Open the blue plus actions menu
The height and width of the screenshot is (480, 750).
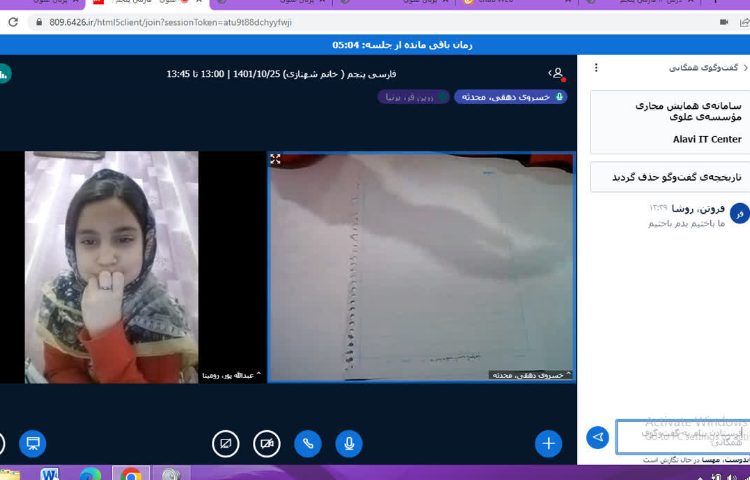[x=548, y=442]
